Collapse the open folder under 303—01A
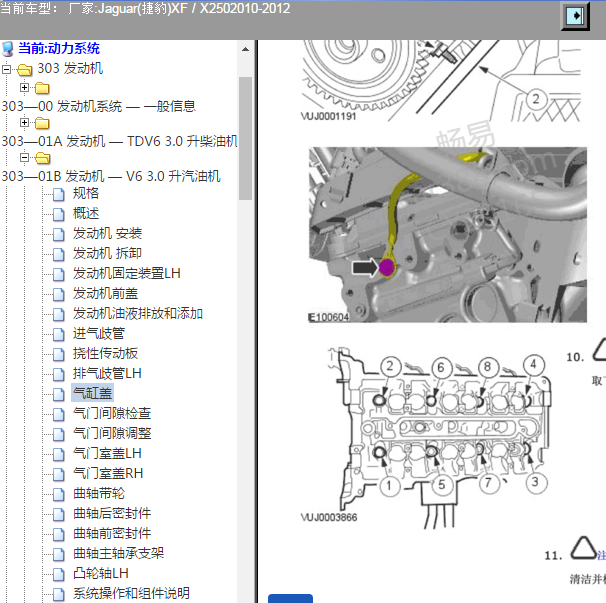The height and width of the screenshot is (603, 606). tap(24, 158)
